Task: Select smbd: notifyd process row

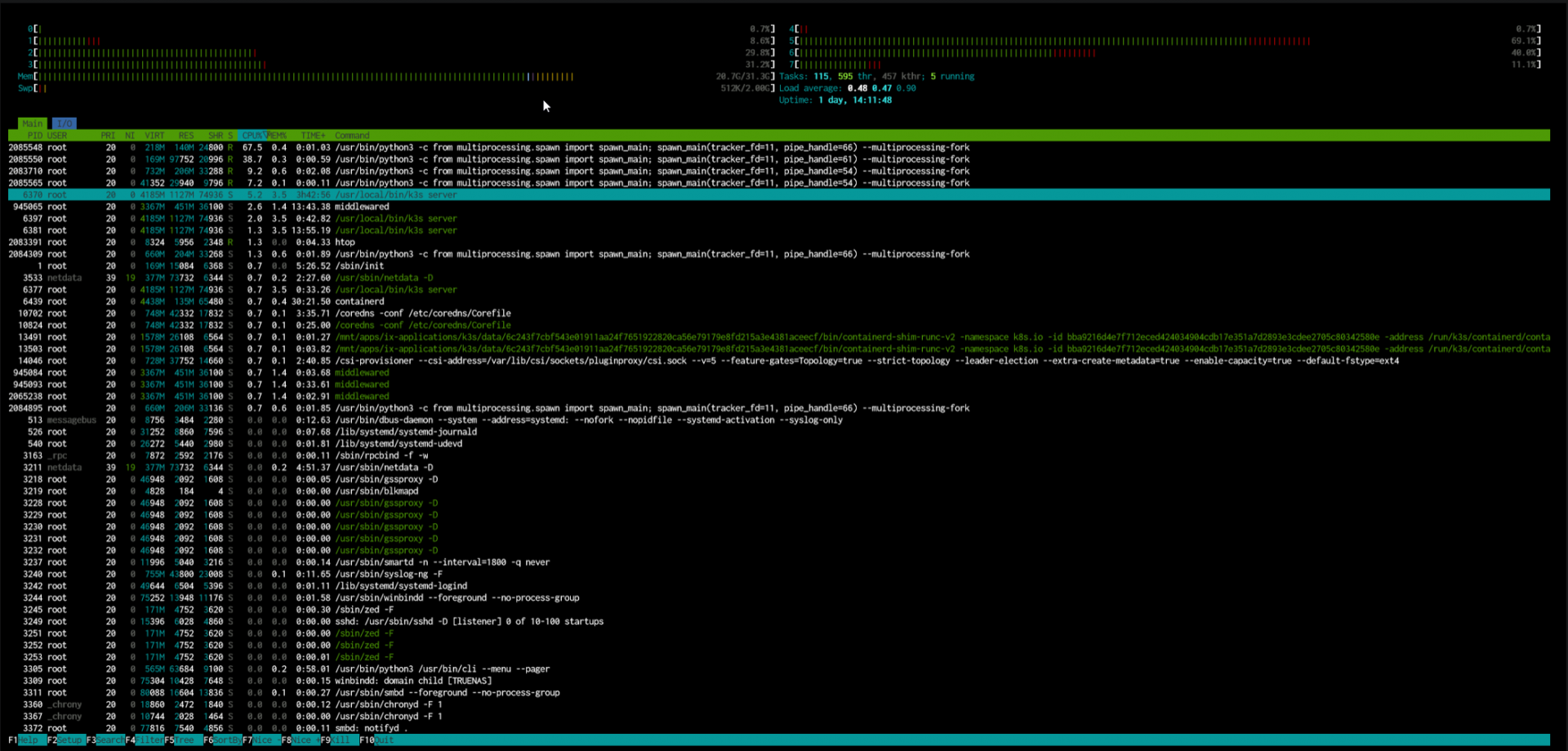Action: tap(779, 728)
